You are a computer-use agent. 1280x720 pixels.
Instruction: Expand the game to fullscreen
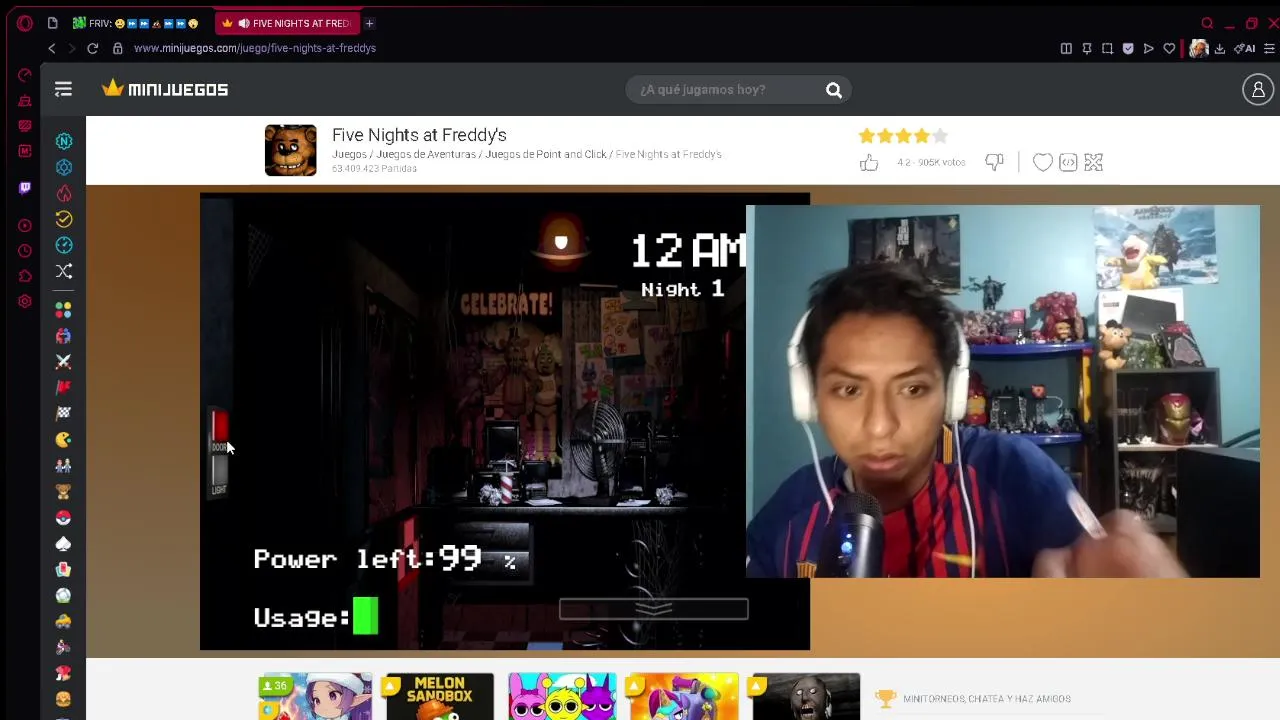[1093, 162]
